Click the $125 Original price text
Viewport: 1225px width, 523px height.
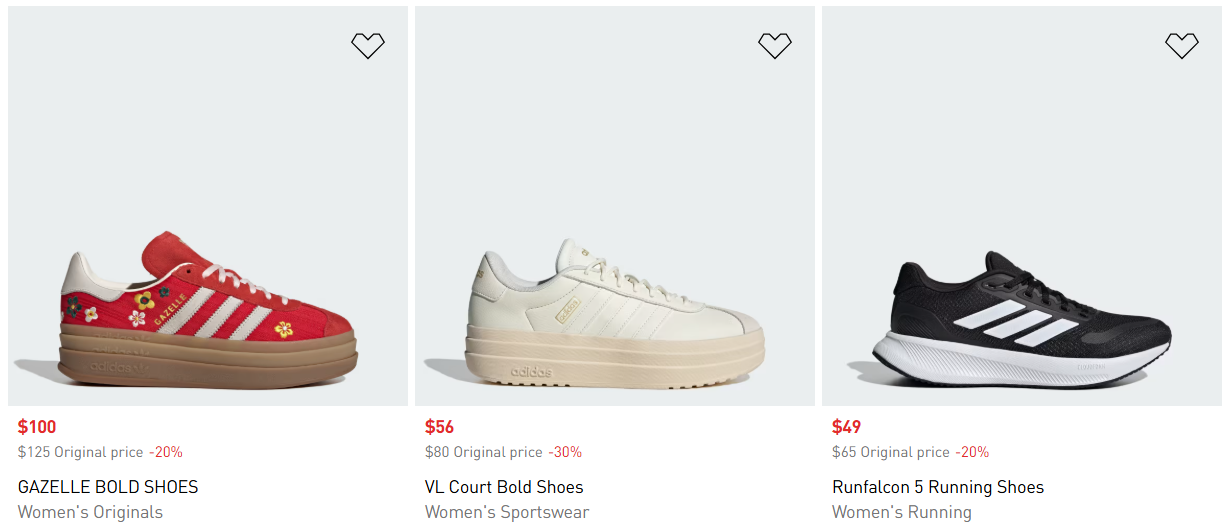tap(80, 452)
